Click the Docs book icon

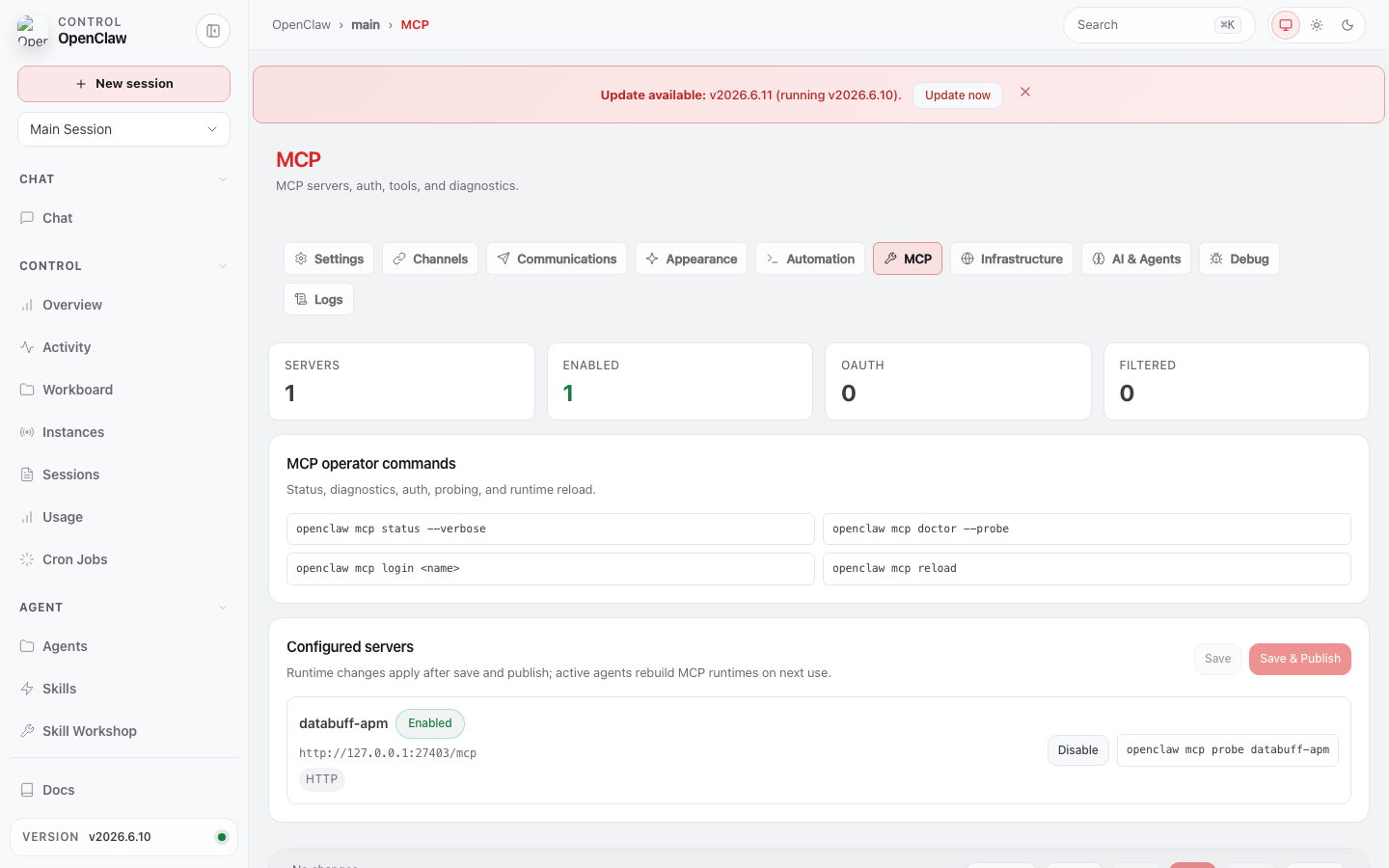click(x=27, y=790)
